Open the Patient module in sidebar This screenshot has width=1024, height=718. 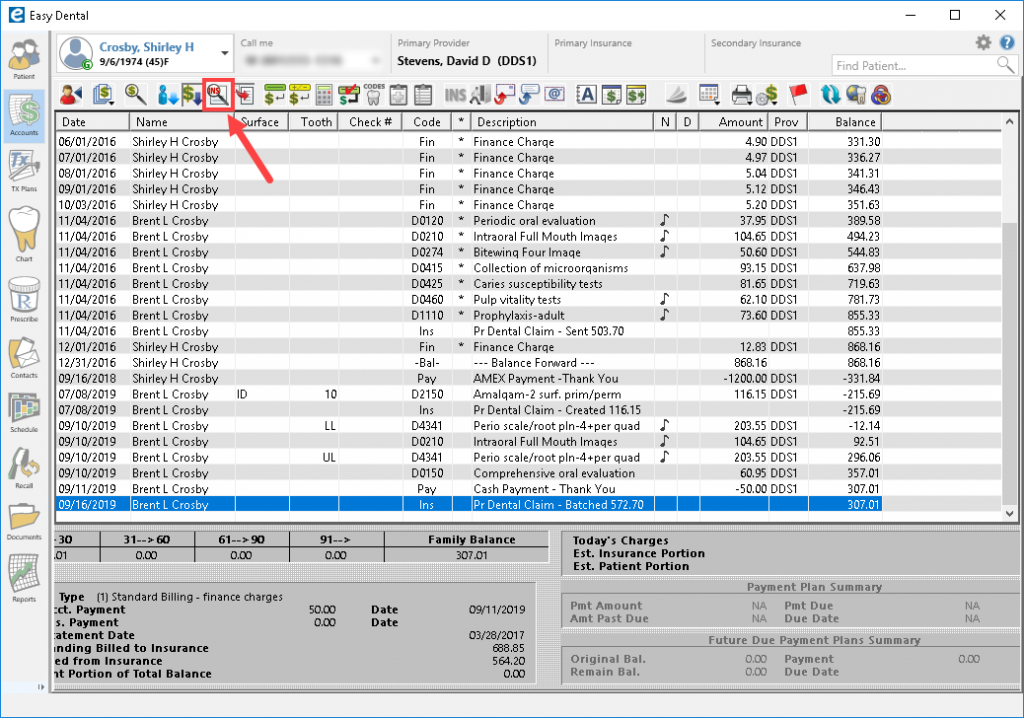tap(24, 59)
